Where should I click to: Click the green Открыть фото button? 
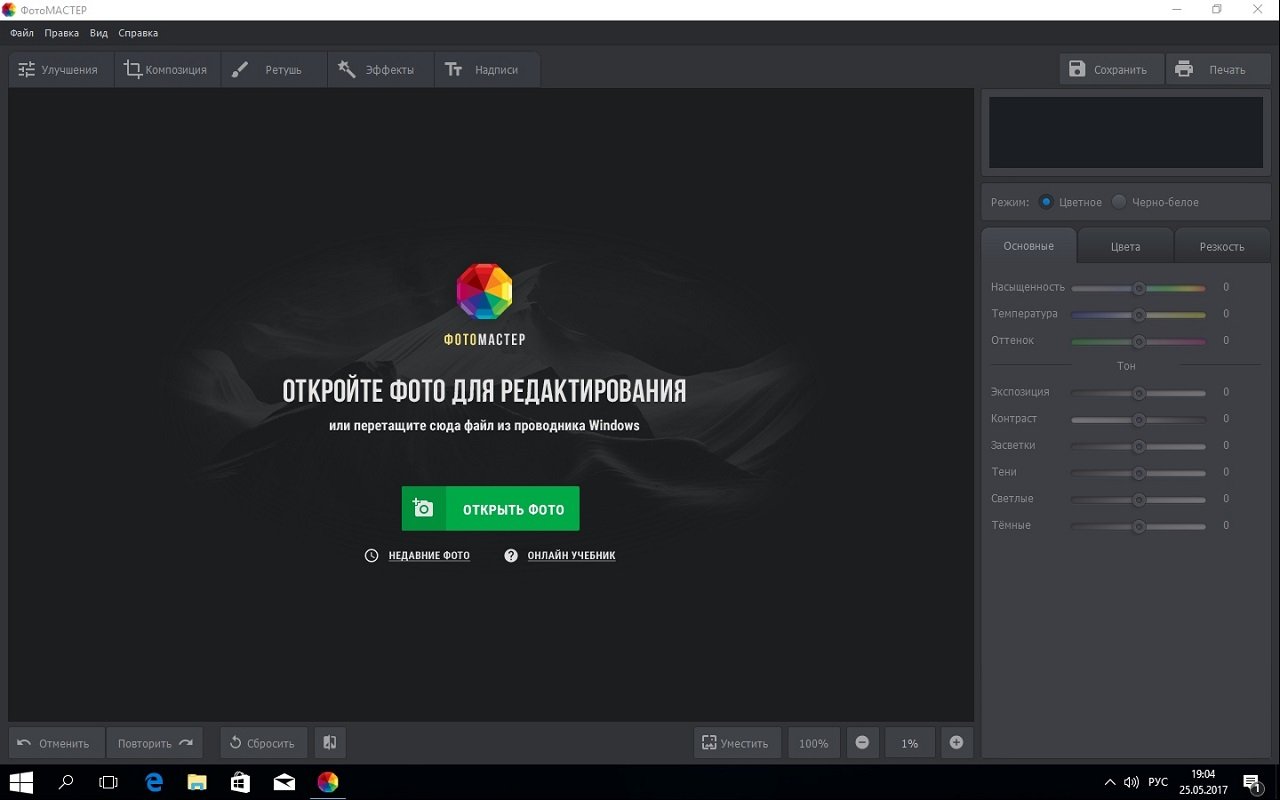490,509
